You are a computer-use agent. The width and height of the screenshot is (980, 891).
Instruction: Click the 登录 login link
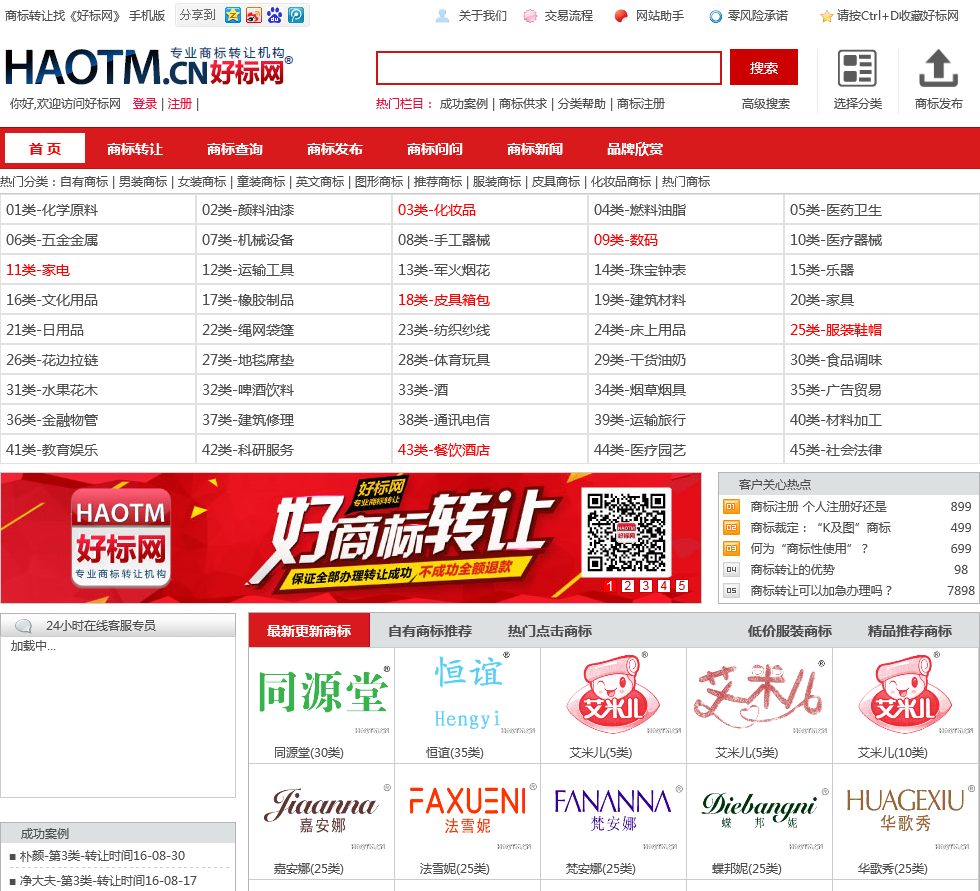pyautogui.click(x=145, y=104)
